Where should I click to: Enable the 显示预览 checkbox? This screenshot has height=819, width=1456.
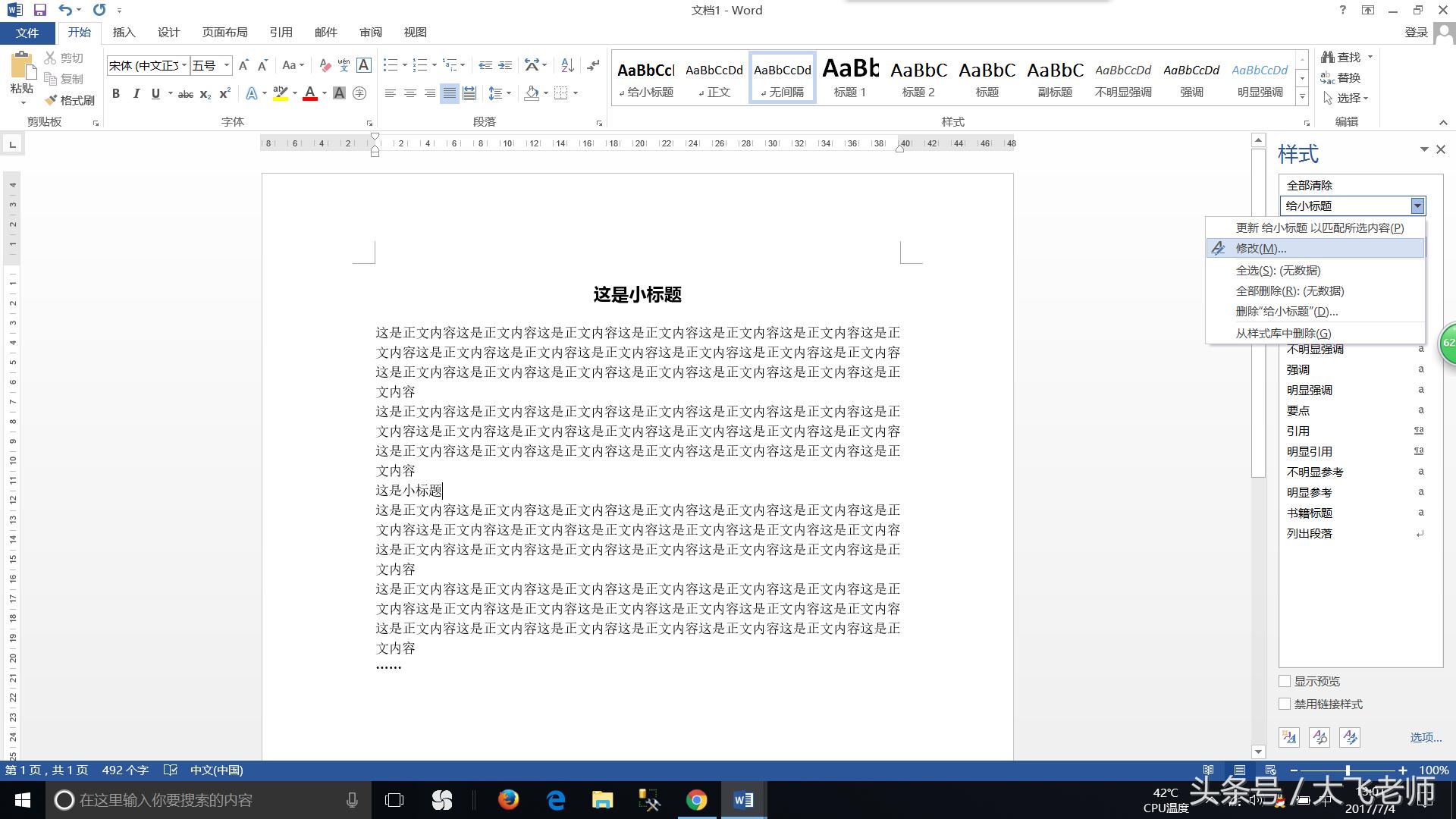pos(1285,681)
